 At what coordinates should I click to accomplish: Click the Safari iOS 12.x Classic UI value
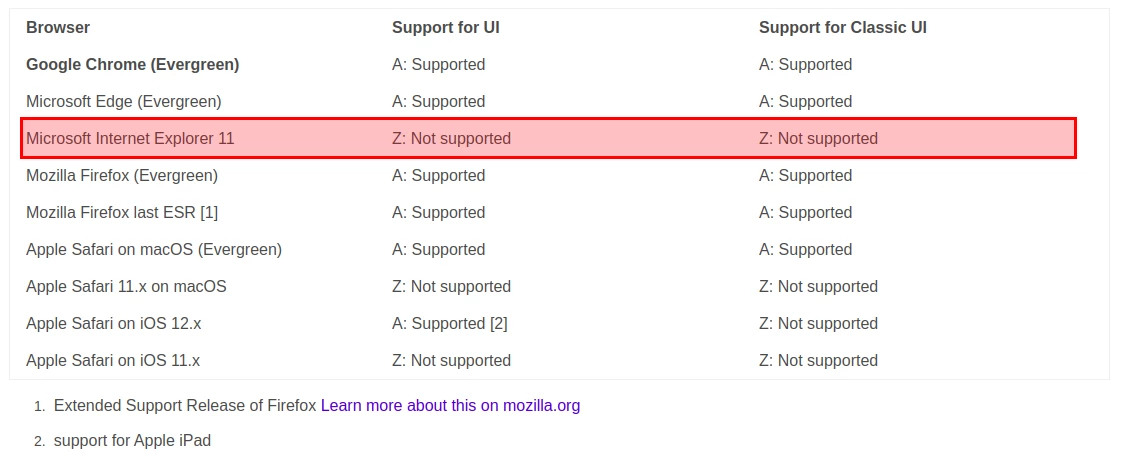(x=818, y=323)
